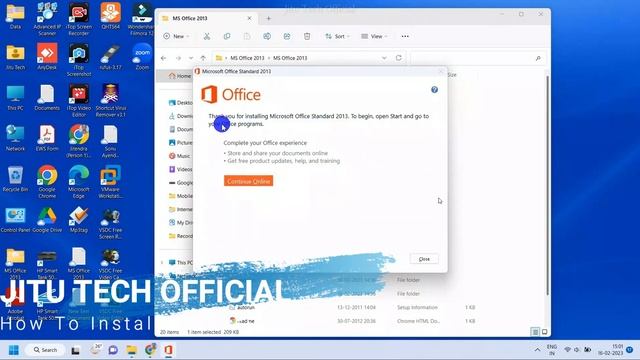640x360 pixels.
Task: Click the Refresh button in Explorer
Action: [399, 58]
